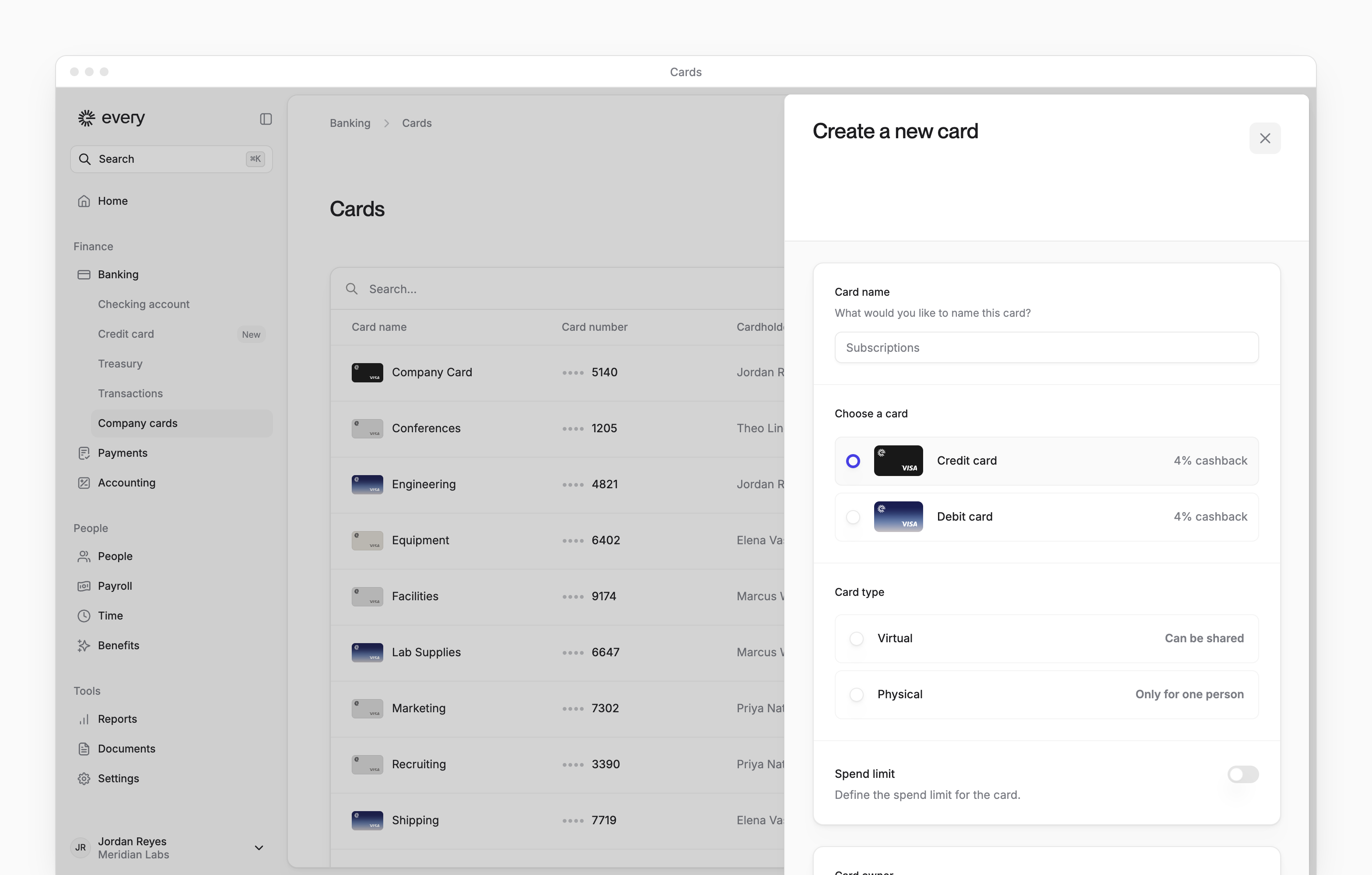The width and height of the screenshot is (1372, 875).
Task: Click the Company Card black card thumbnail
Action: (367, 373)
